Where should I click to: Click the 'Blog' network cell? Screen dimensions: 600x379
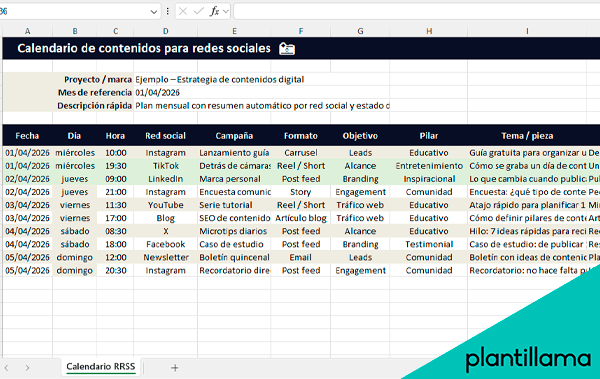[x=165, y=218]
